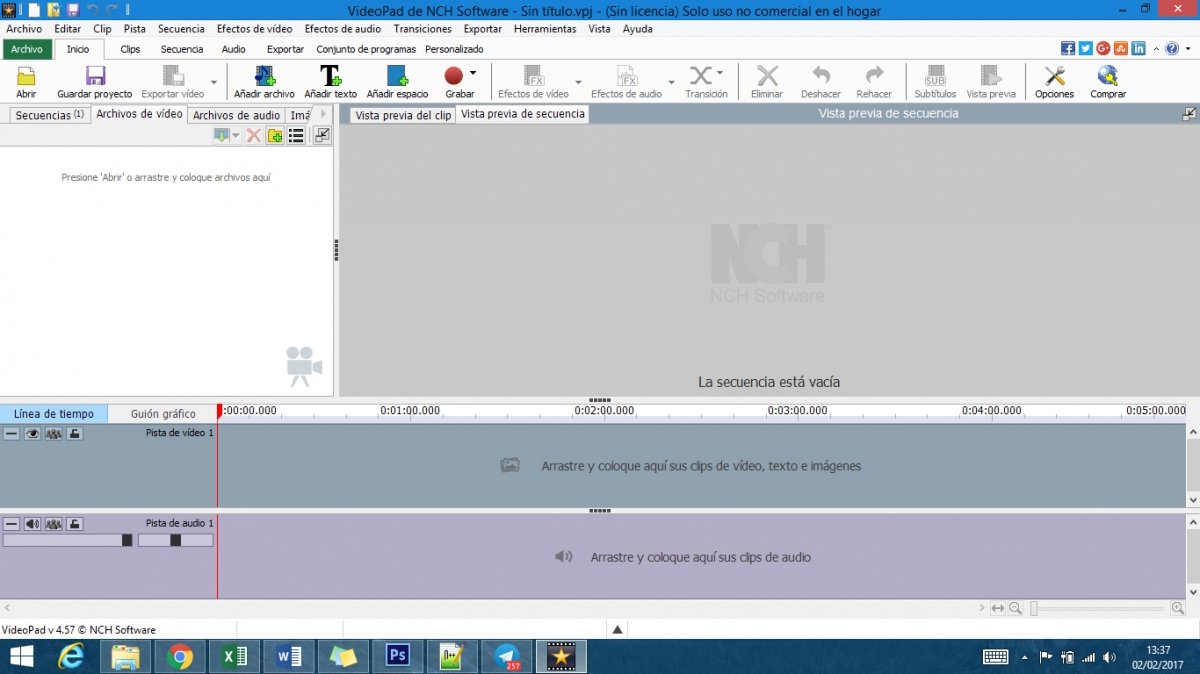Collapse the ribbon with the caret arrow
Viewport: 1200px width, 674px height.
pyautogui.click(x=1156, y=48)
